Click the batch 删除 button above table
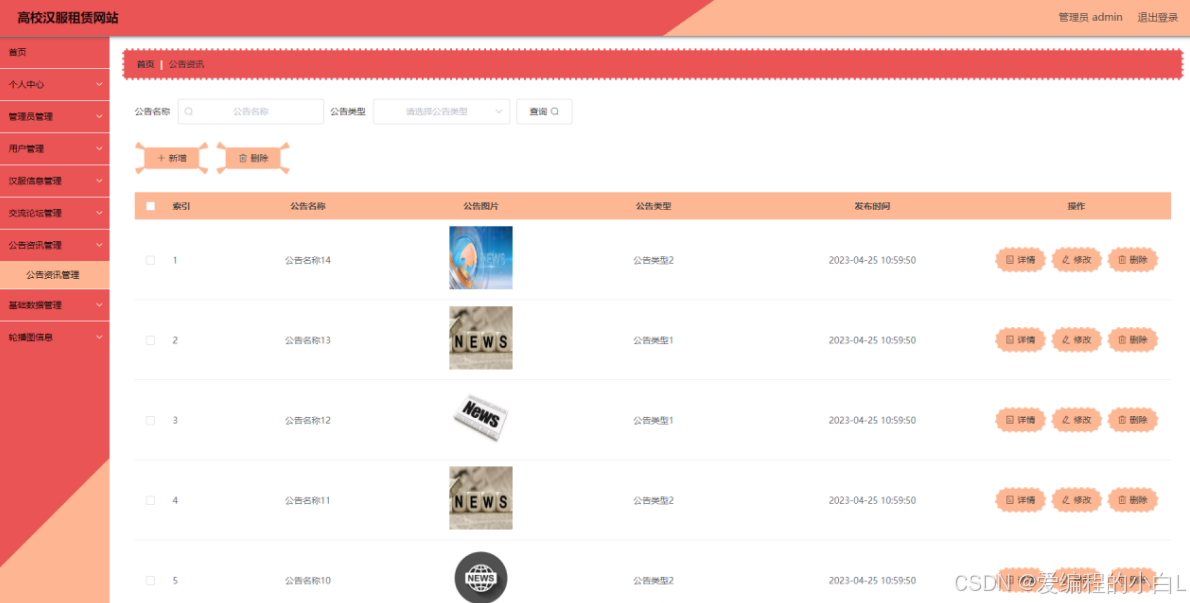This screenshot has height=603, width=1190. point(253,159)
